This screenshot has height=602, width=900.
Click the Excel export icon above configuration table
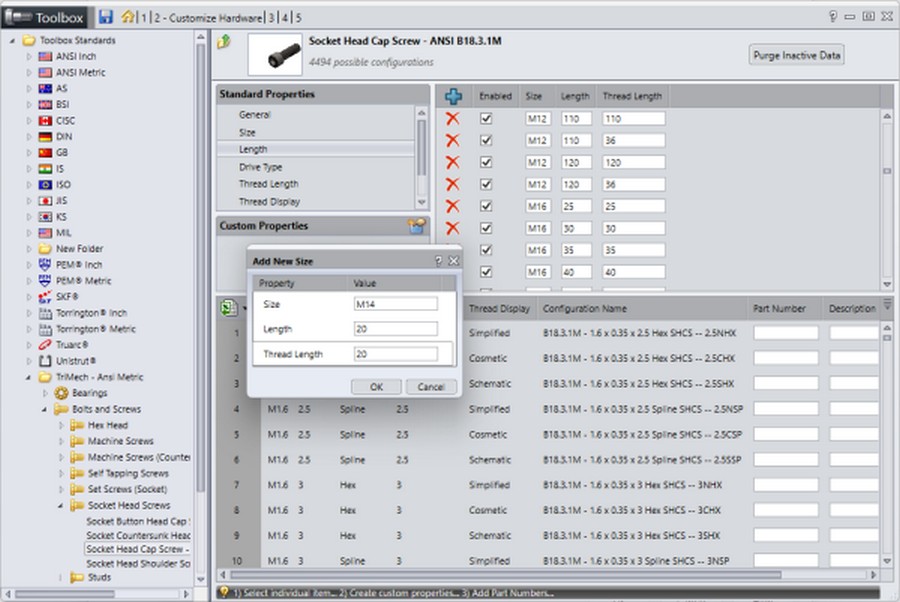coord(228,308)
